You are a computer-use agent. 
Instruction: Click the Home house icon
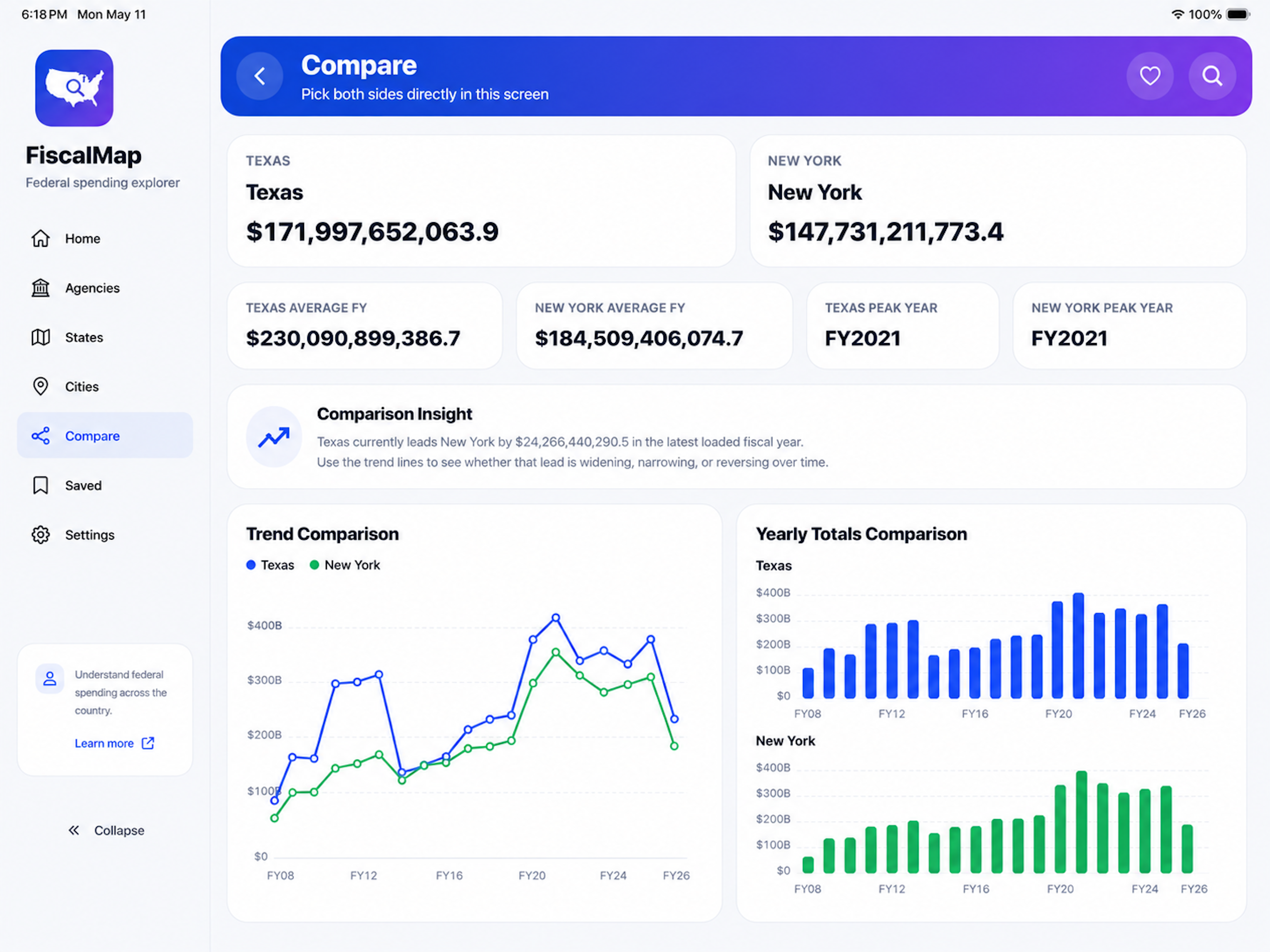coord(40,238)
